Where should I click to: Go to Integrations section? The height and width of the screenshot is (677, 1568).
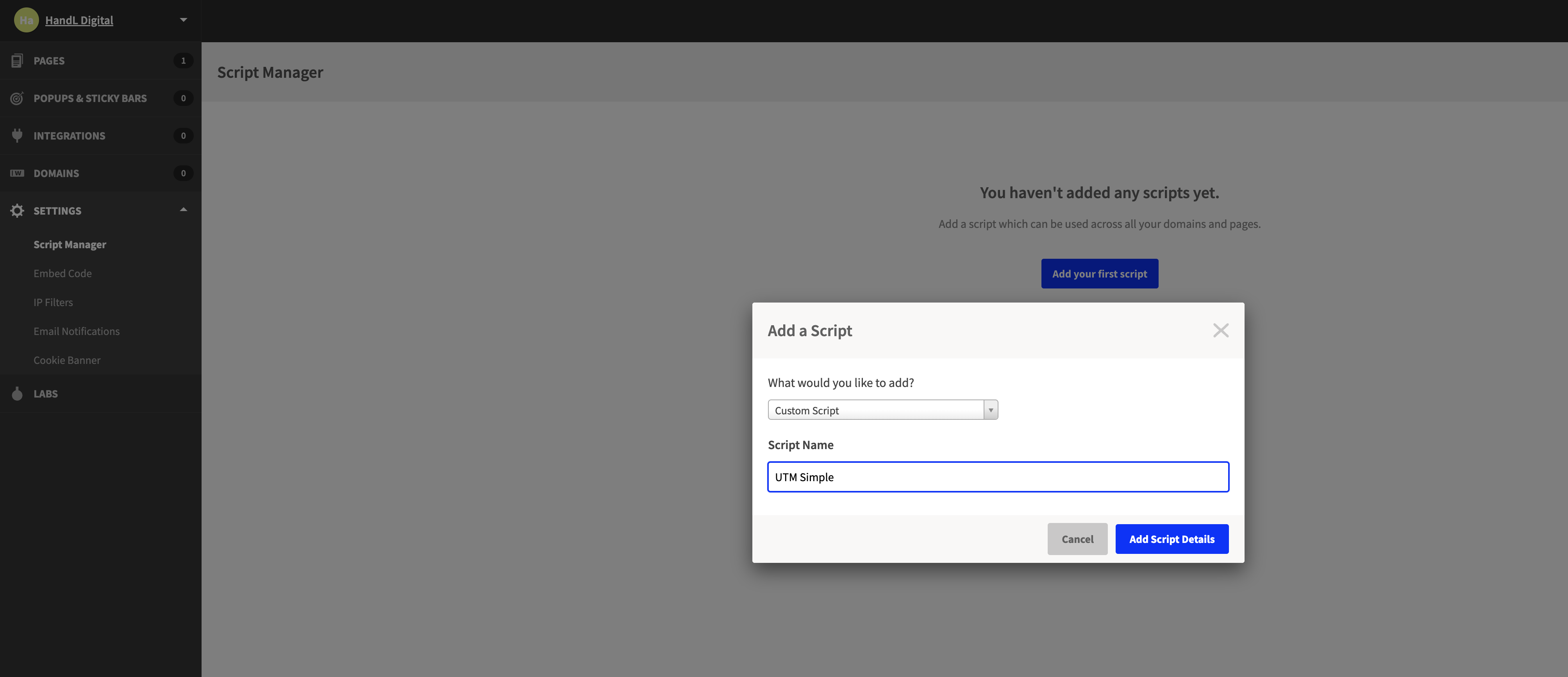(100, 135)
